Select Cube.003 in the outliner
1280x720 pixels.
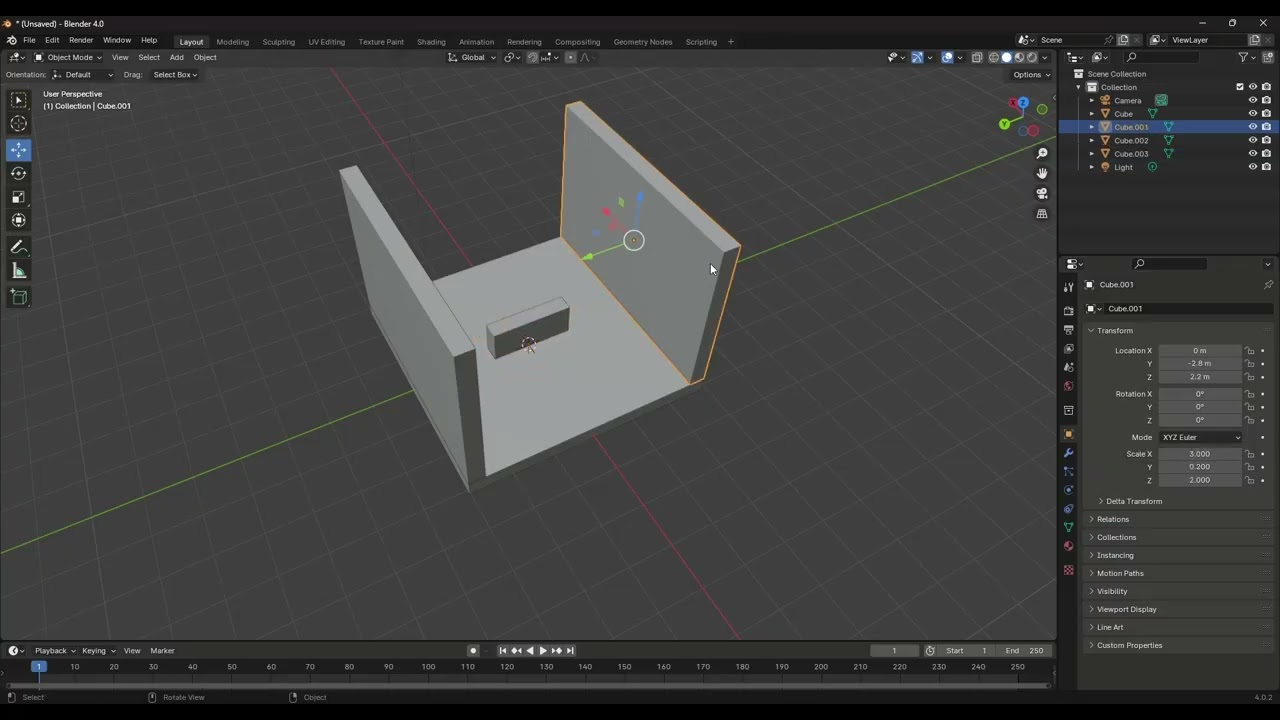1131,154
